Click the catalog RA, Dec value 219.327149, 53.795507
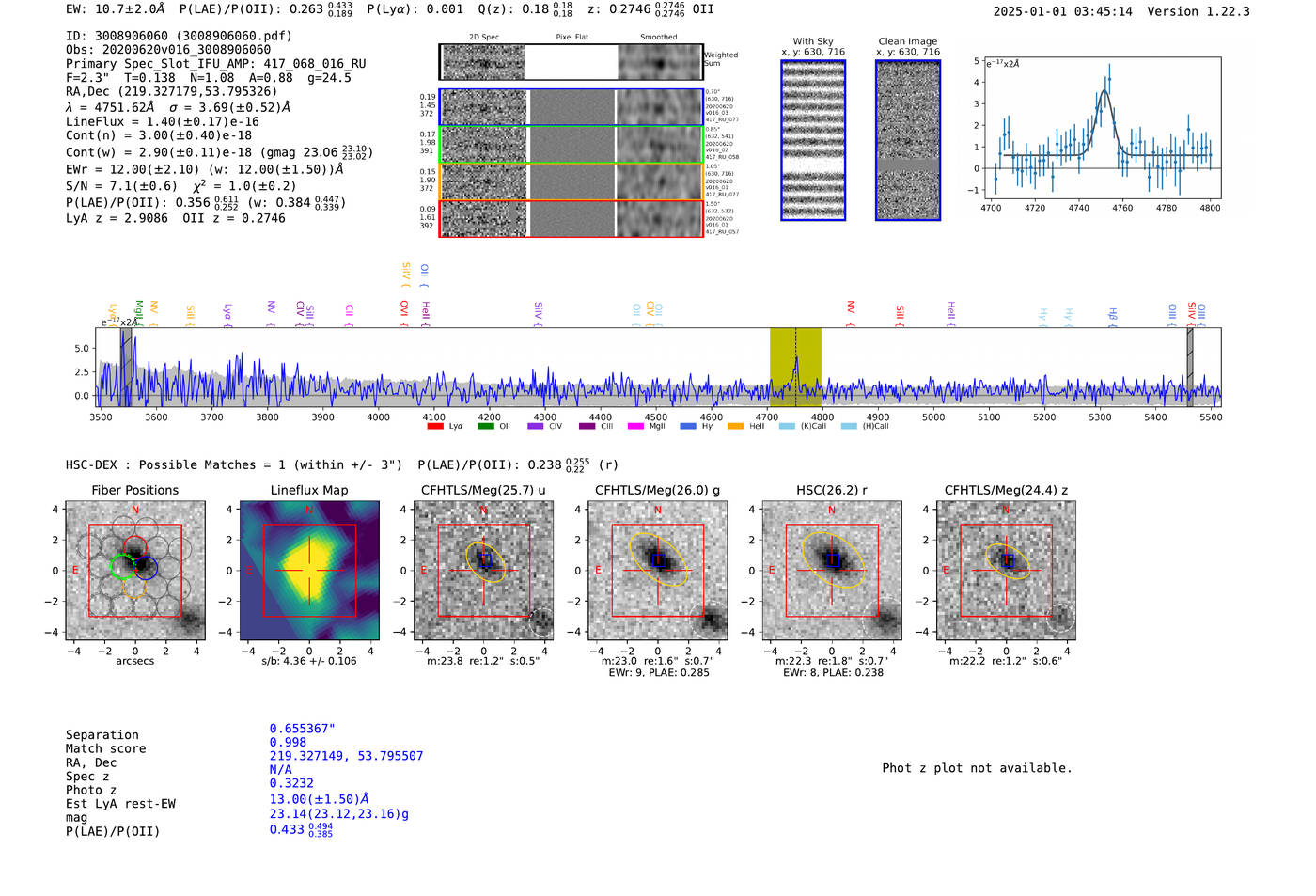Viewport: 1316px width, 896px height. 346,756
